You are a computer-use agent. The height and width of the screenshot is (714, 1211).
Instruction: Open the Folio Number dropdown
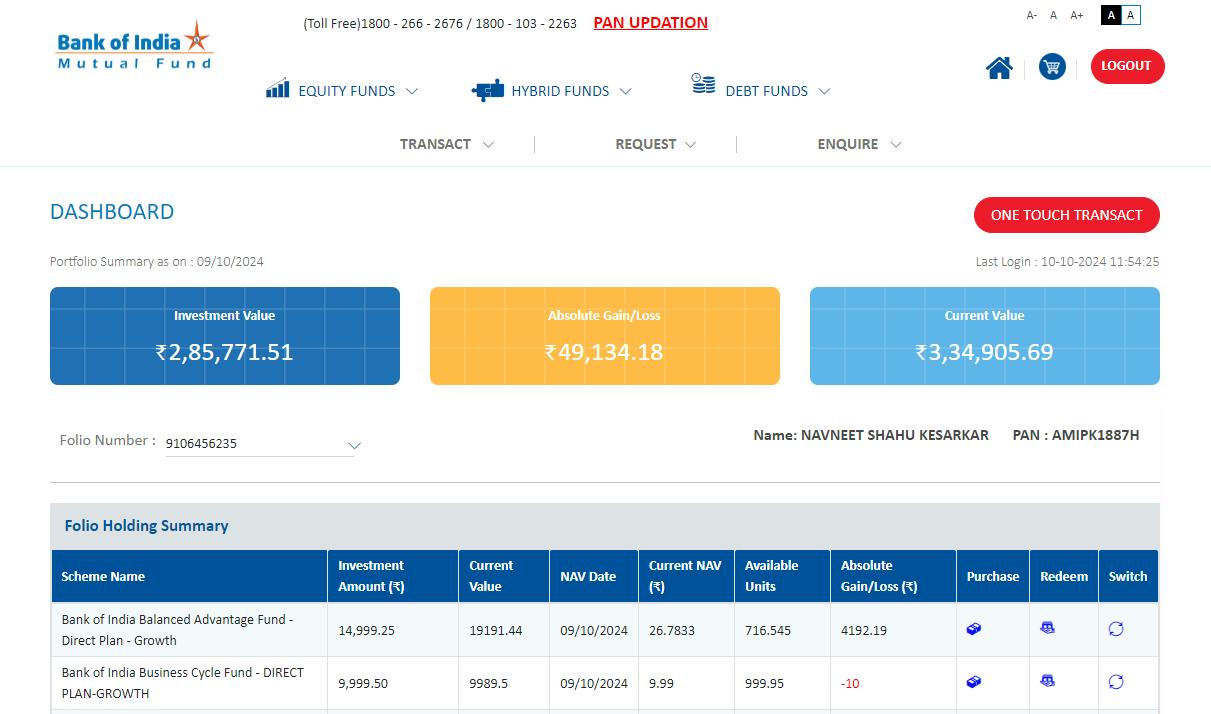(x=260, y=443)
